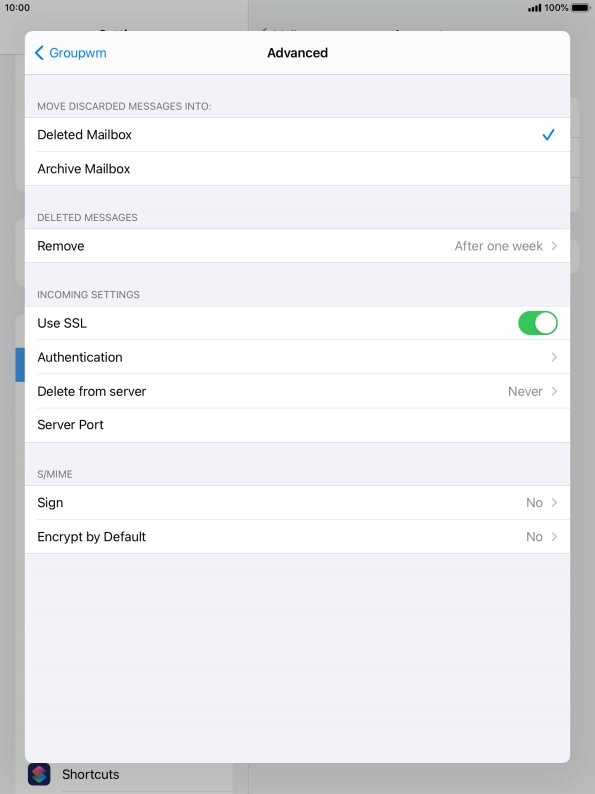Tap the clock time in status bar

(x=17, y=8)
